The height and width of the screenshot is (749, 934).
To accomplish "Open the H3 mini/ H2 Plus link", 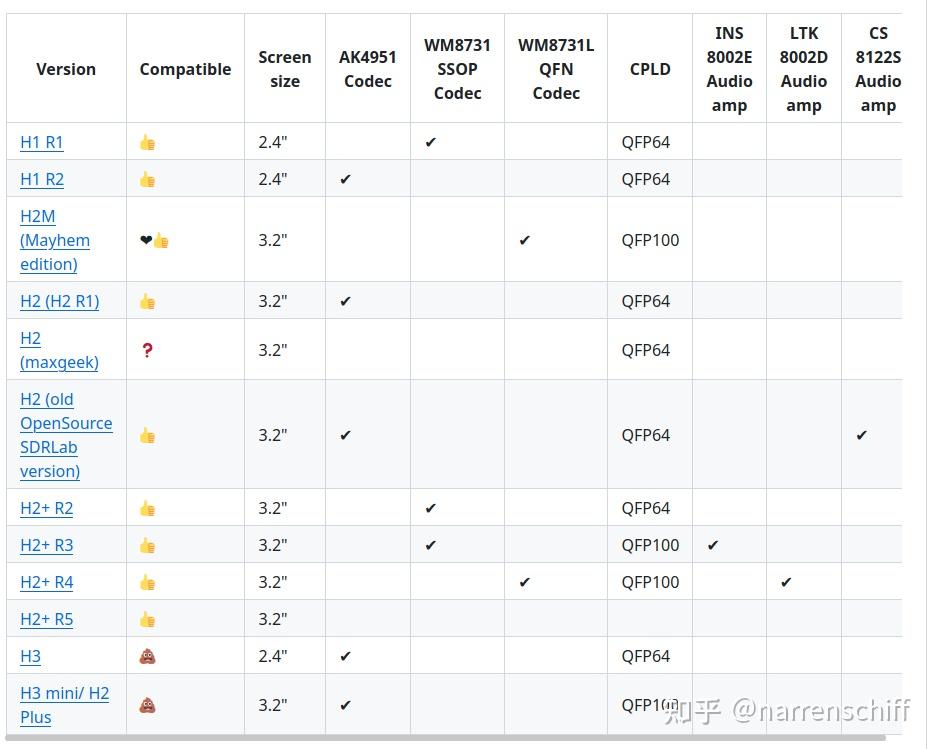I will pyautogui.click(x=65, y=704).
